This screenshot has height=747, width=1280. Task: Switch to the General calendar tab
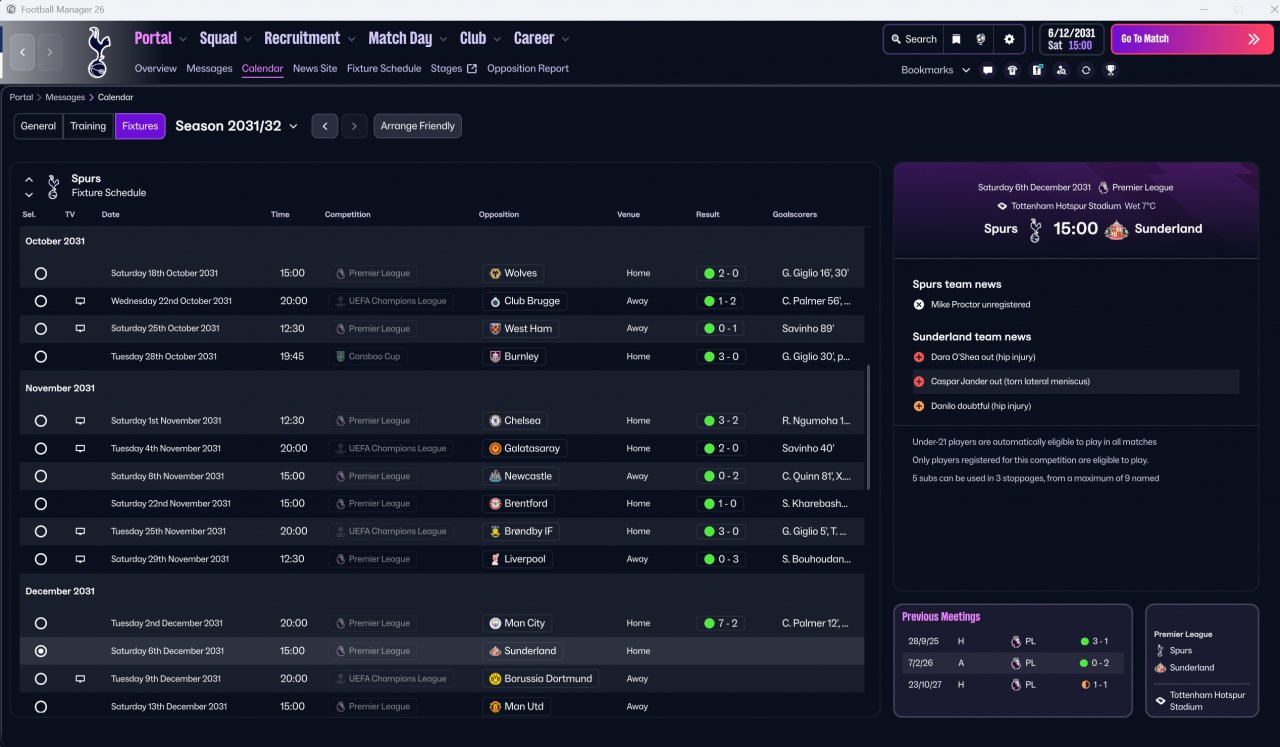[38, 126]
